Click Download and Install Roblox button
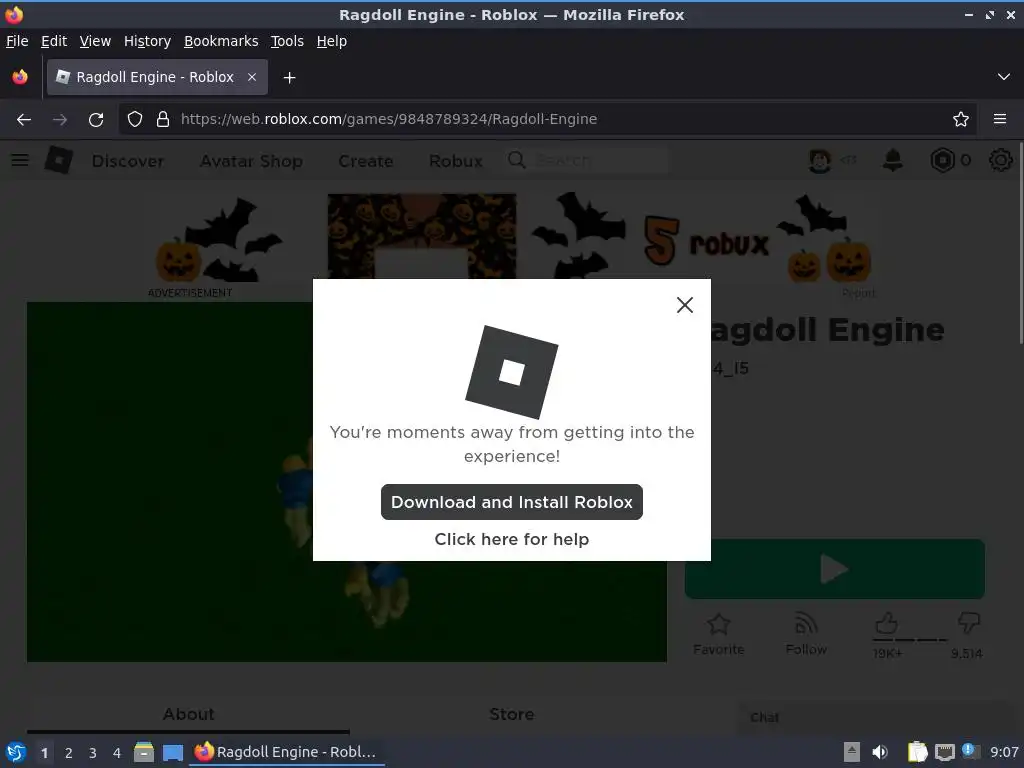This screenshot has width=1024, height=768. coord(511,502)
